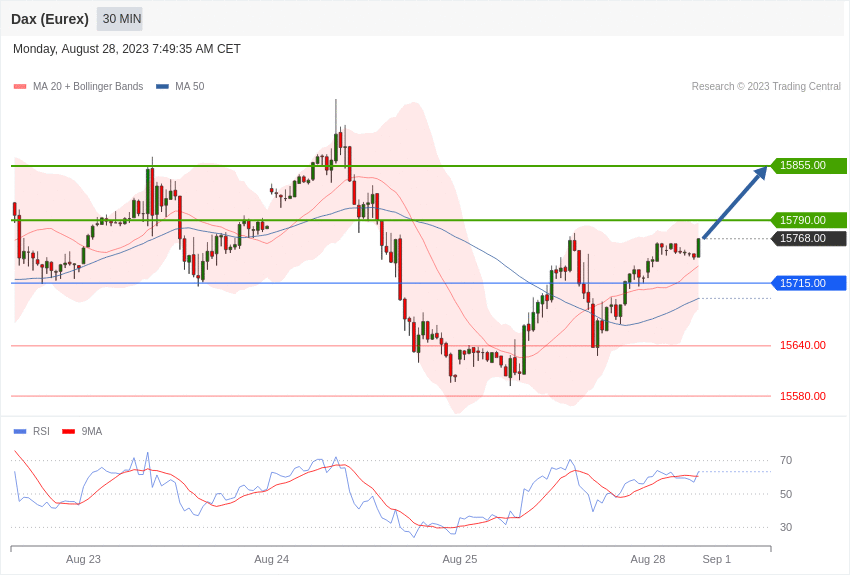Click the 15715.00 blue pivot tag
The image size is (850, 576).
(x=808, y=283)
